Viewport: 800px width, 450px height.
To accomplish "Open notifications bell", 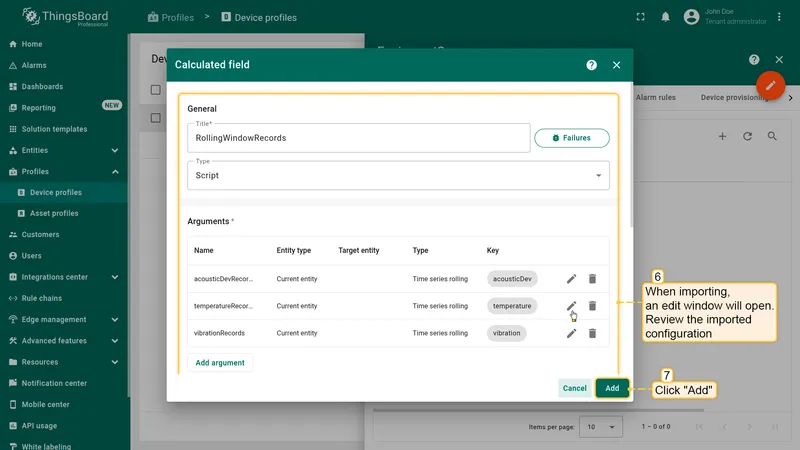I will [x=665, y=17].
